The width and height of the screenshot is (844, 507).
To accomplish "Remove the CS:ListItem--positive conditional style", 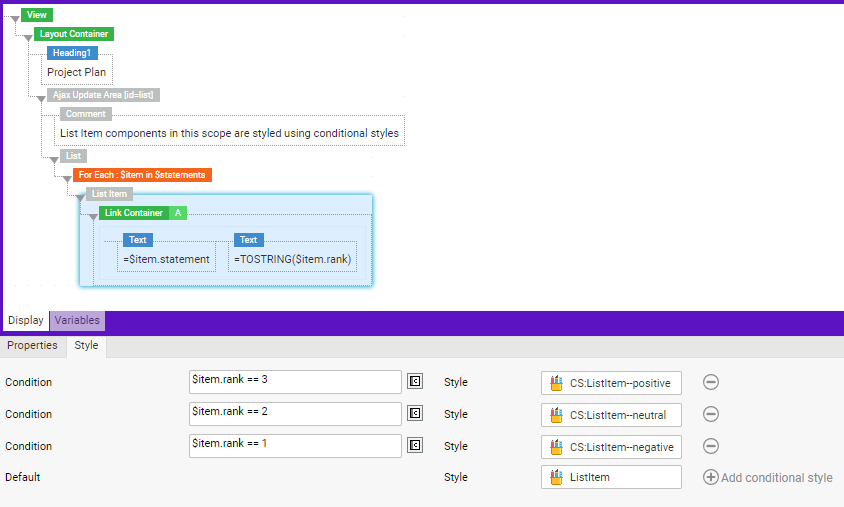I will click(711, 382).
